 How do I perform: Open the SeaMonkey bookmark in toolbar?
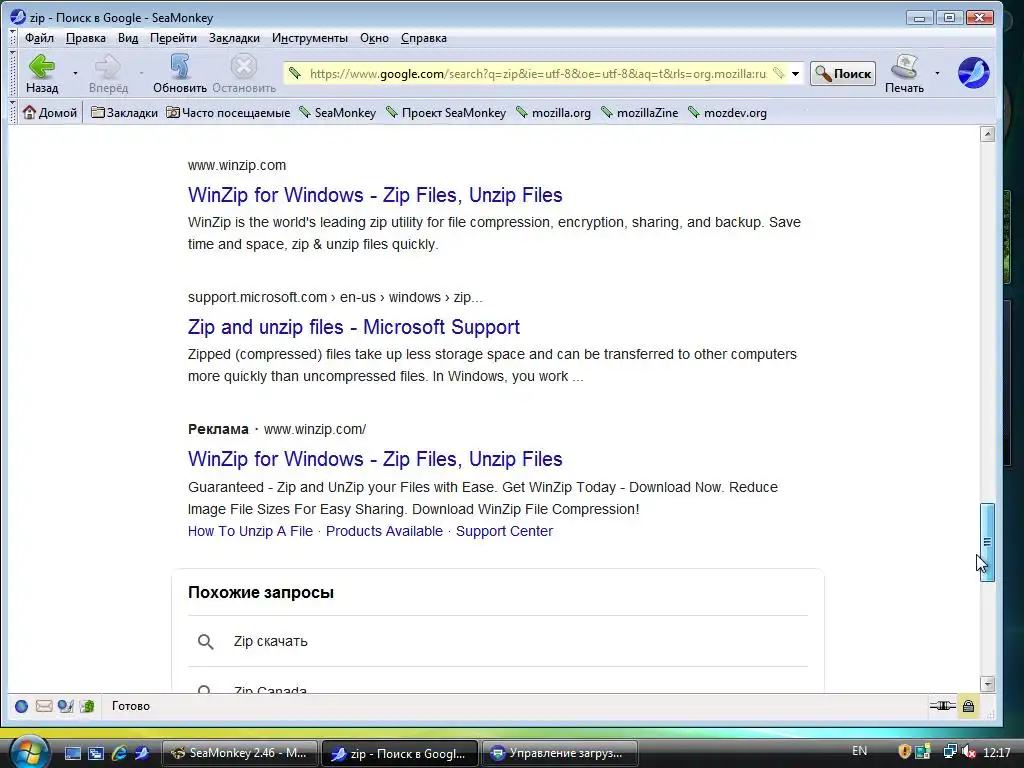pos(338,112)
